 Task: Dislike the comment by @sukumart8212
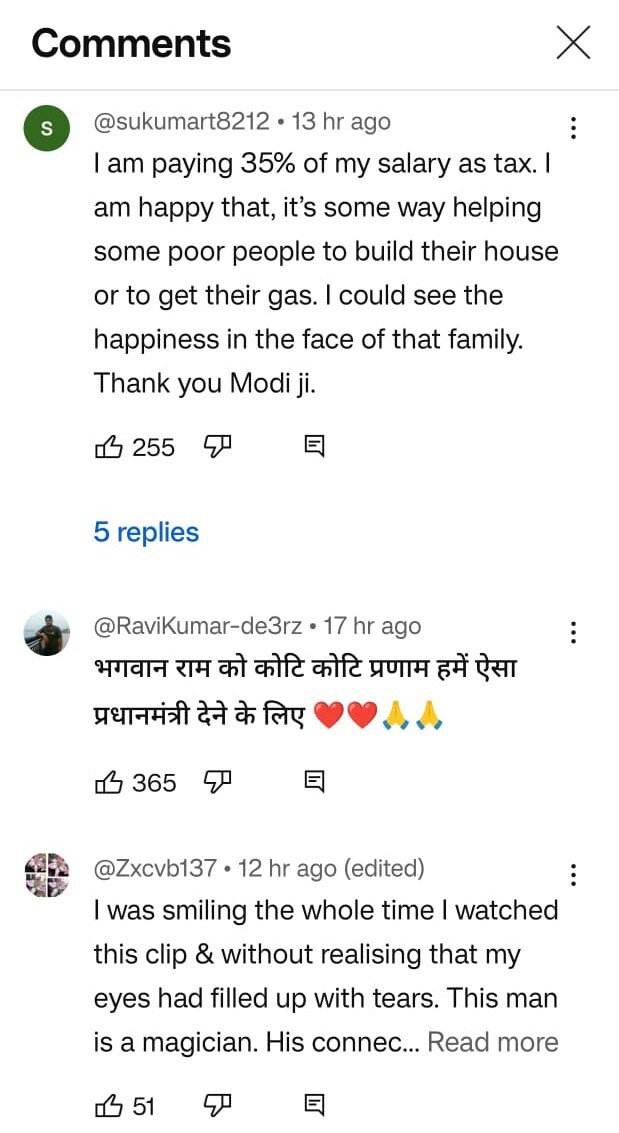coord(217,447)
